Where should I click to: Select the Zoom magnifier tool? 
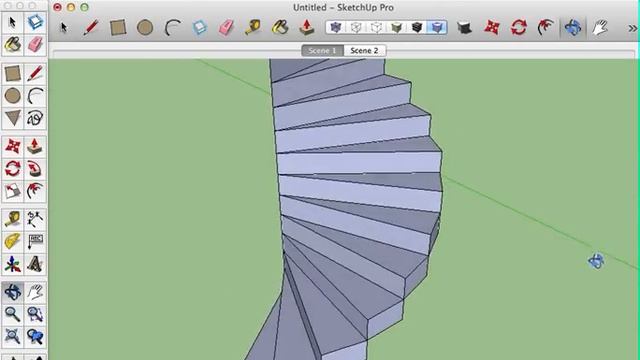(13, 314)
